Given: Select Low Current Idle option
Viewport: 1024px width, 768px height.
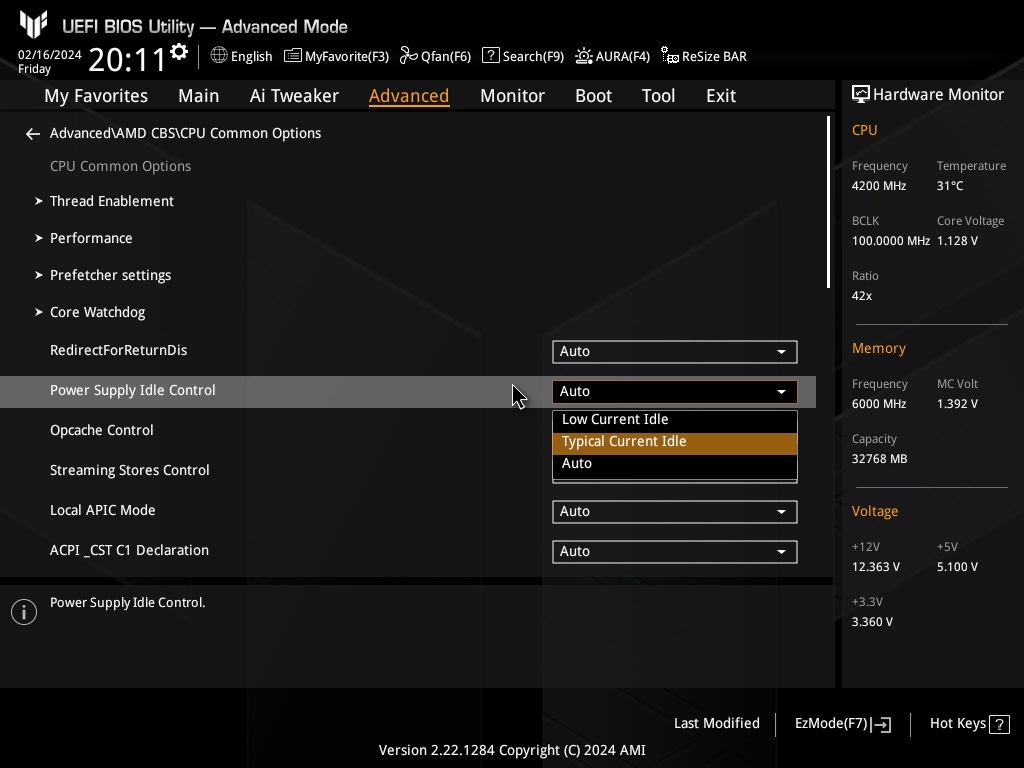Looking at the screenshot, I should coord(675,419).
